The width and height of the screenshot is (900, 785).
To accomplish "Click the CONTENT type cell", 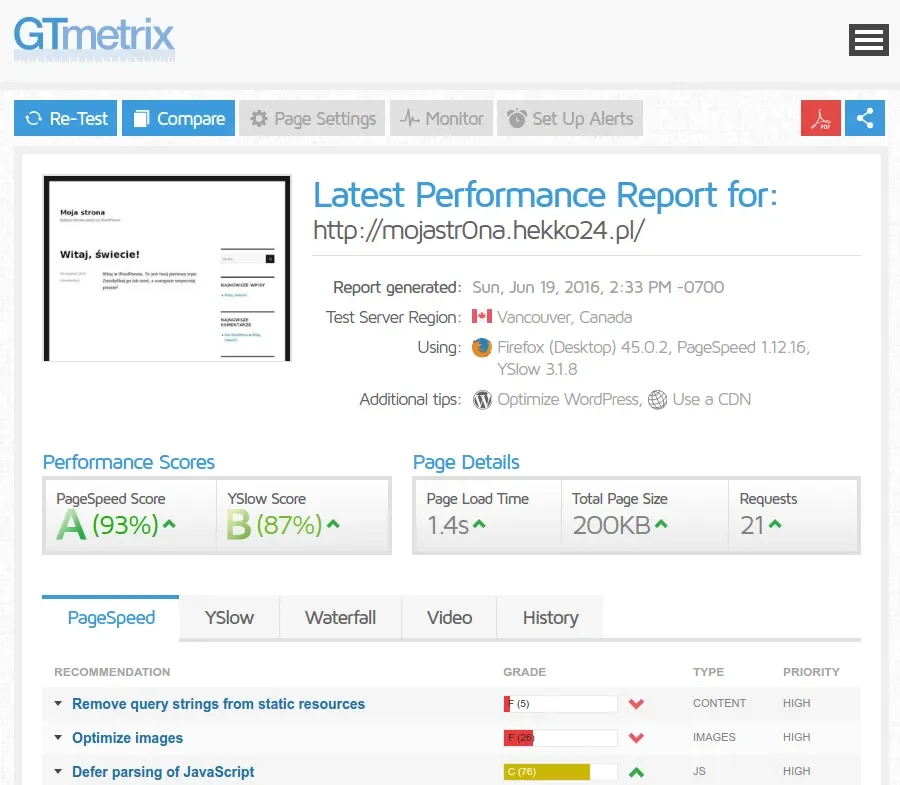I will [719, 704].
